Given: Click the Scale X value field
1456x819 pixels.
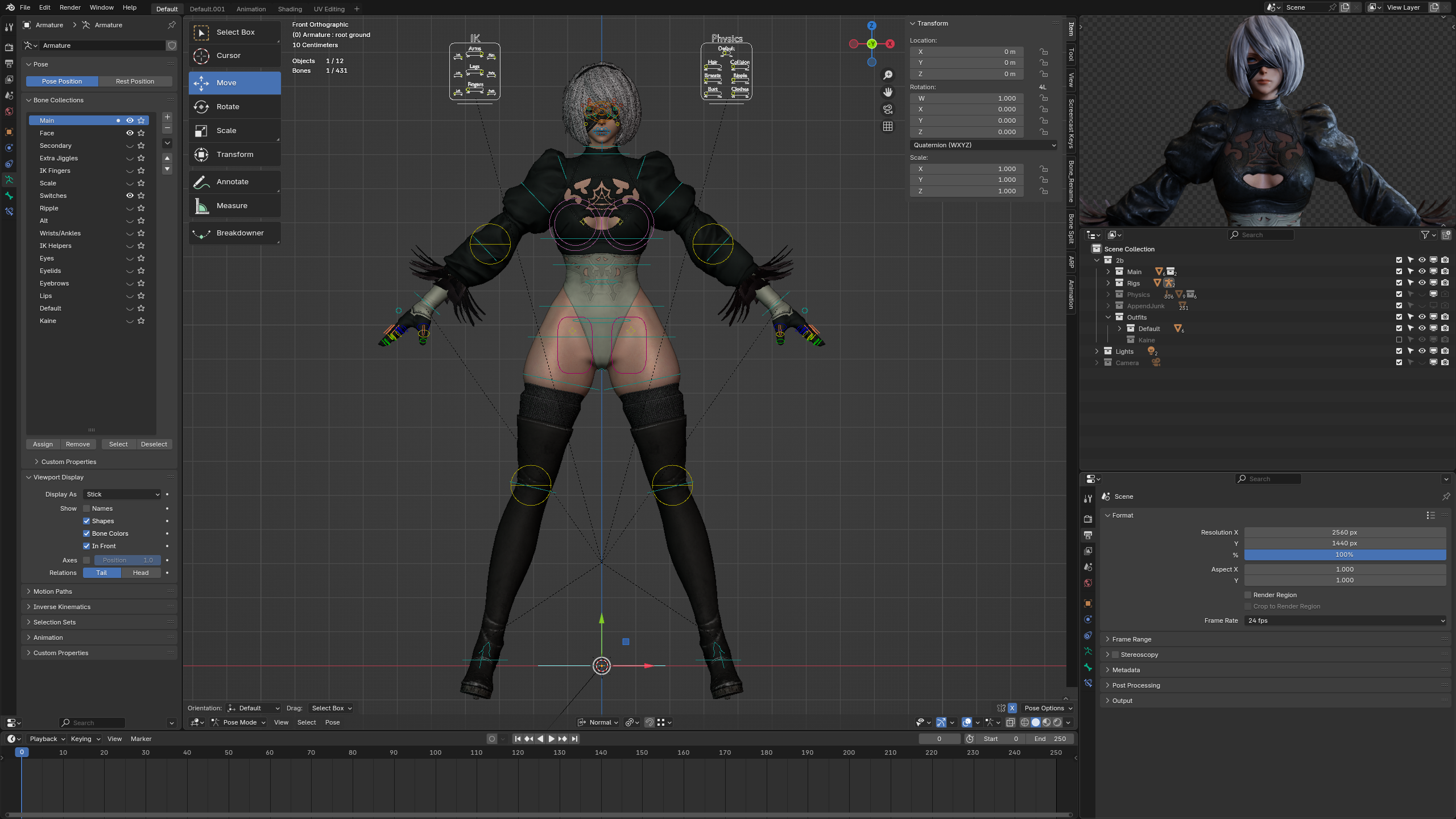Looking at the screenshot, I should click(x=967, y=169).
